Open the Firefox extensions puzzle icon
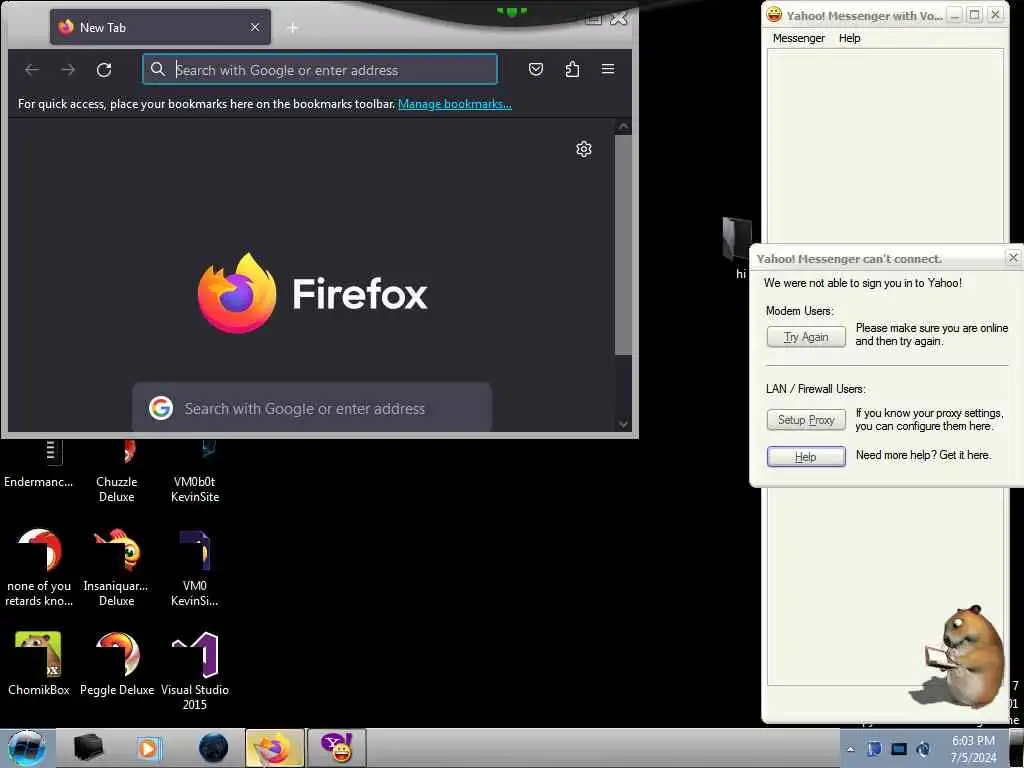 click(x=572, y=69)
